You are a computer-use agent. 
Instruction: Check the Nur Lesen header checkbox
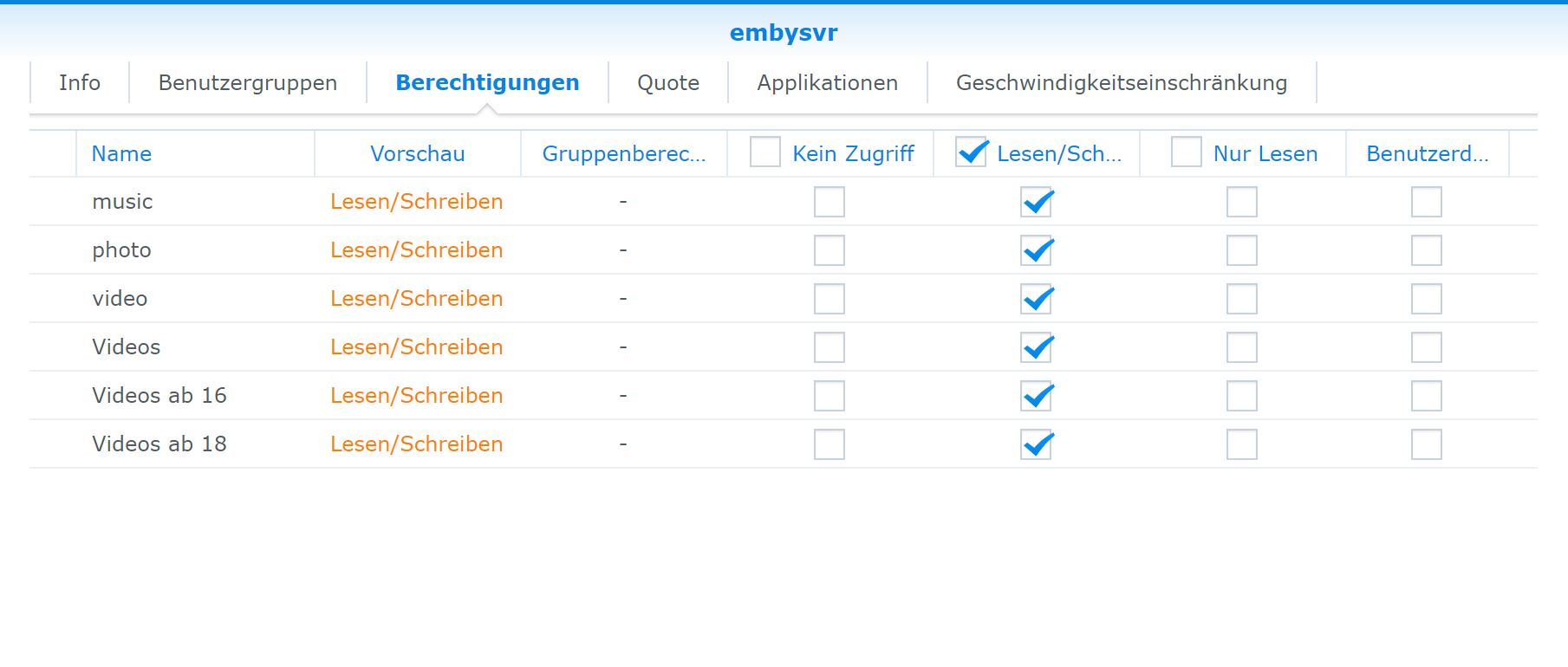click(1187, 152)
